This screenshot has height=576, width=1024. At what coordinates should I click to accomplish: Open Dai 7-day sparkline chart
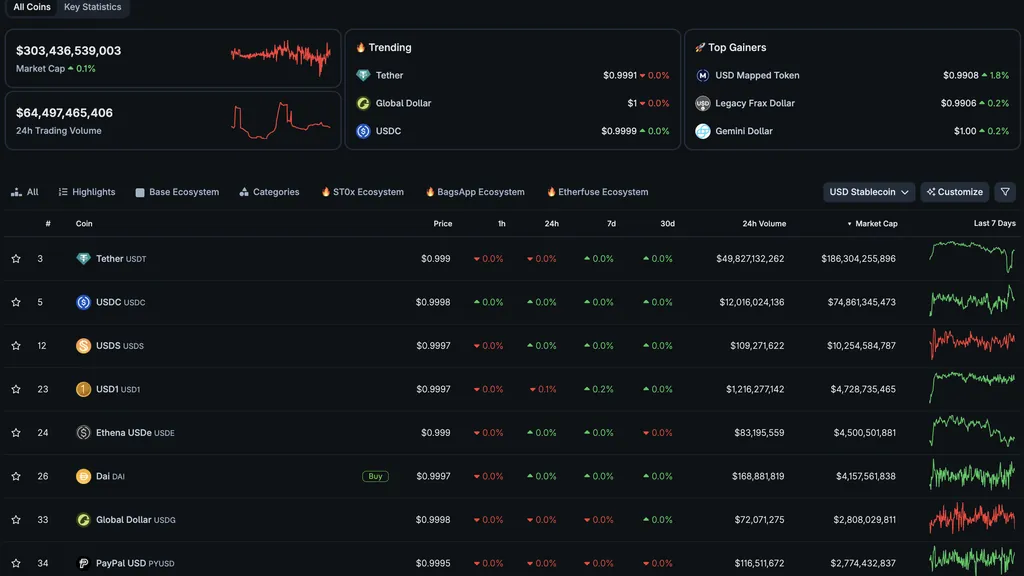(972, 475)
